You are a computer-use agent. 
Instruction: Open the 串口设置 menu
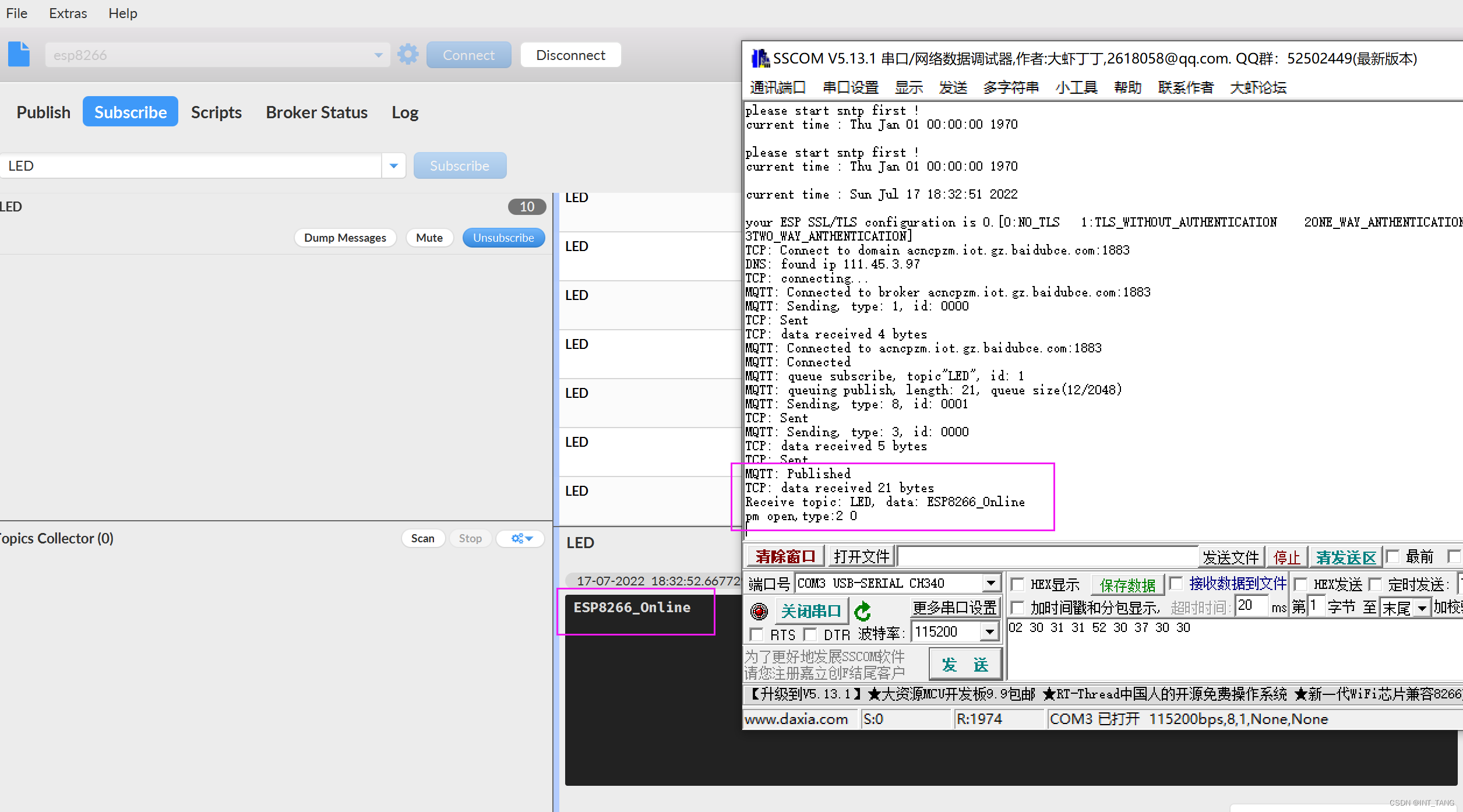click(850, 87)
